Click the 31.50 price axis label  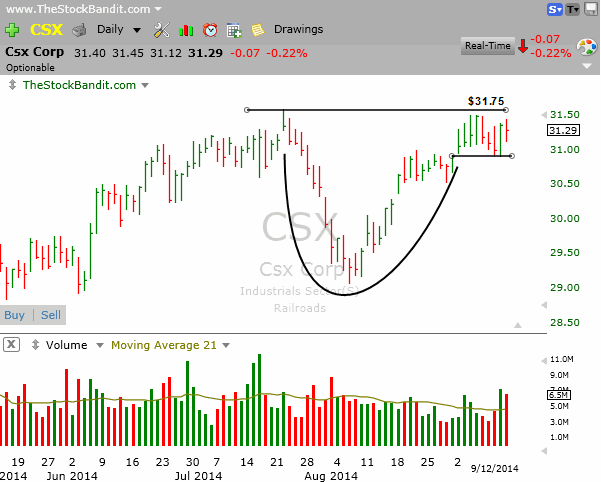(565, 115)
